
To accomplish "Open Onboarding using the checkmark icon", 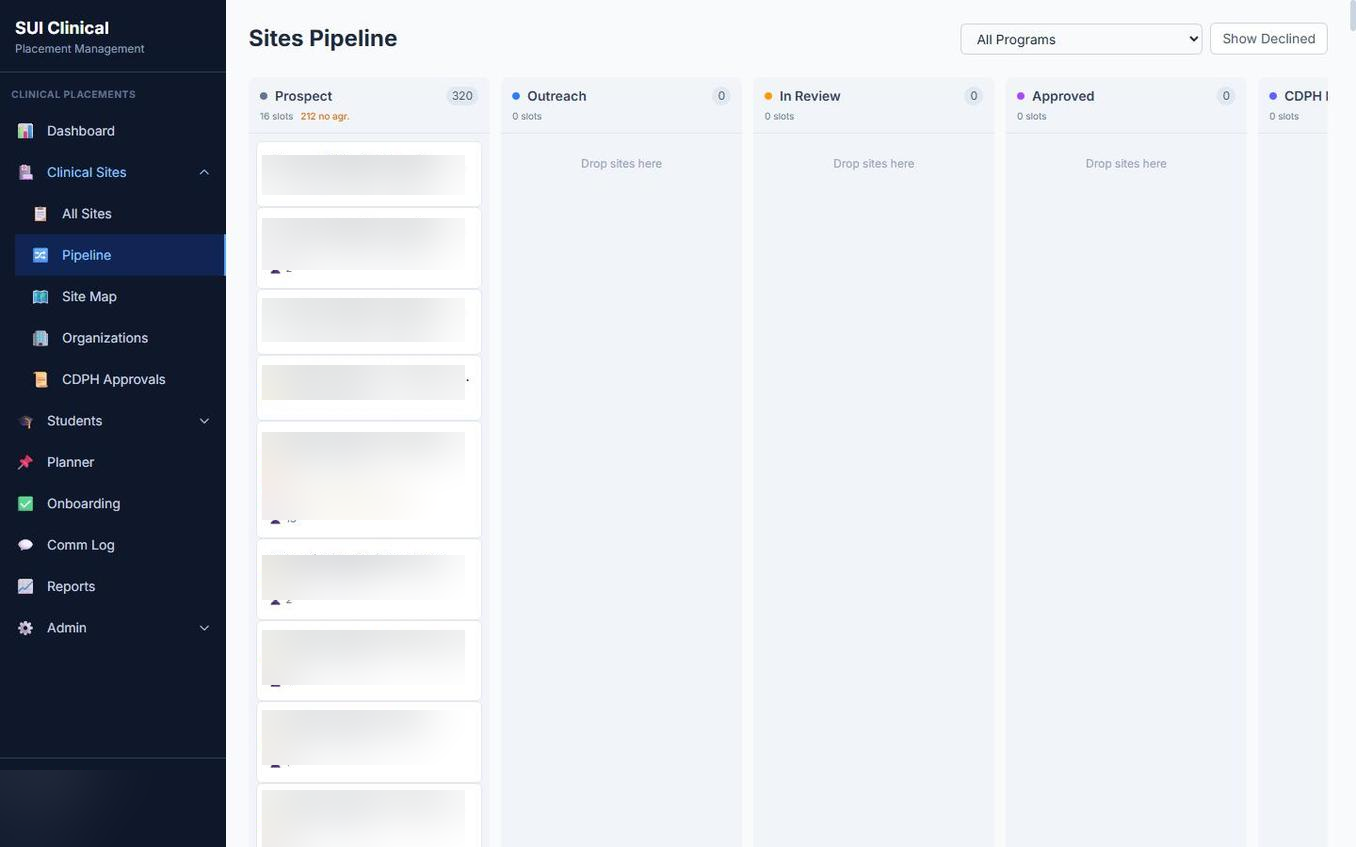I will coord(19,501).
